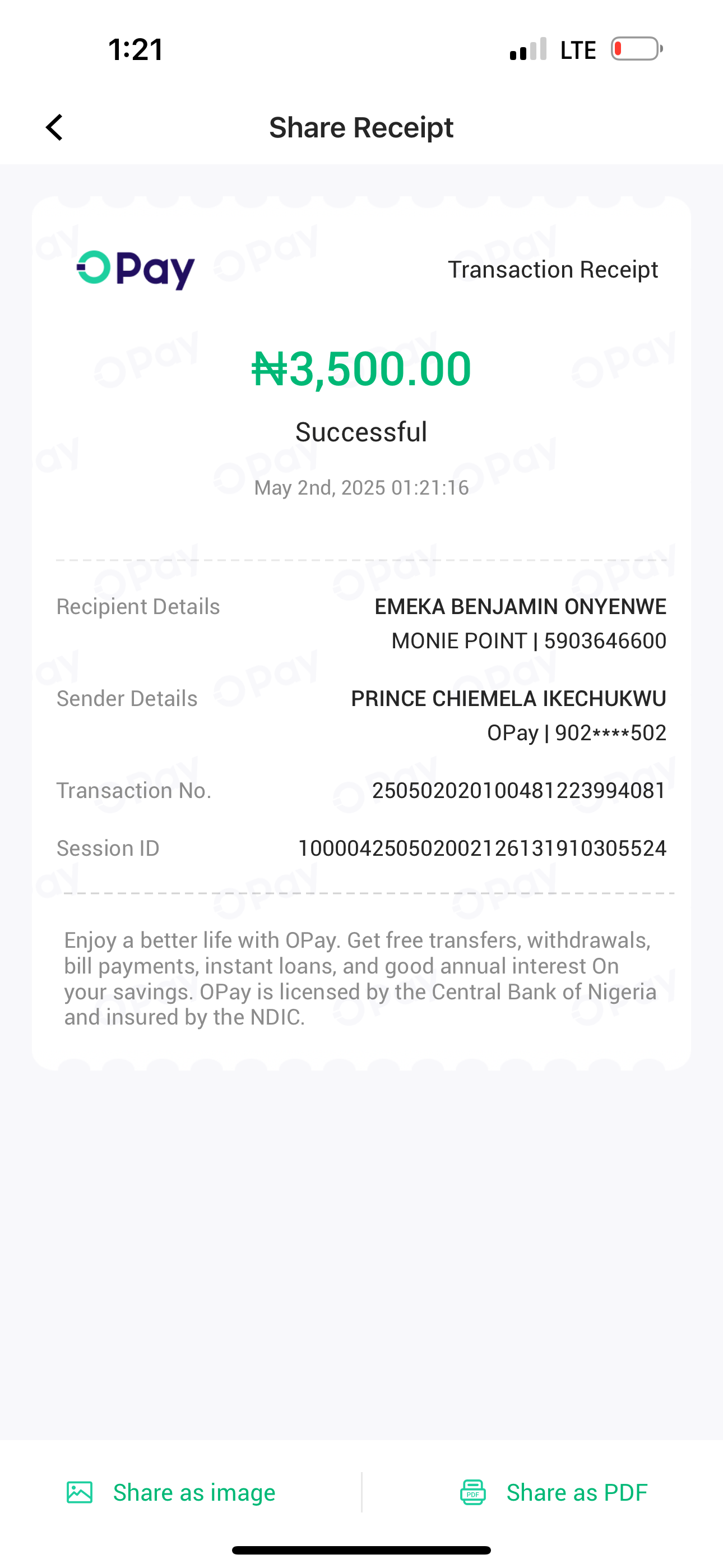723x1568 pixels.
Task: Tap the home indicator bar
Action: click(361, 1551)
